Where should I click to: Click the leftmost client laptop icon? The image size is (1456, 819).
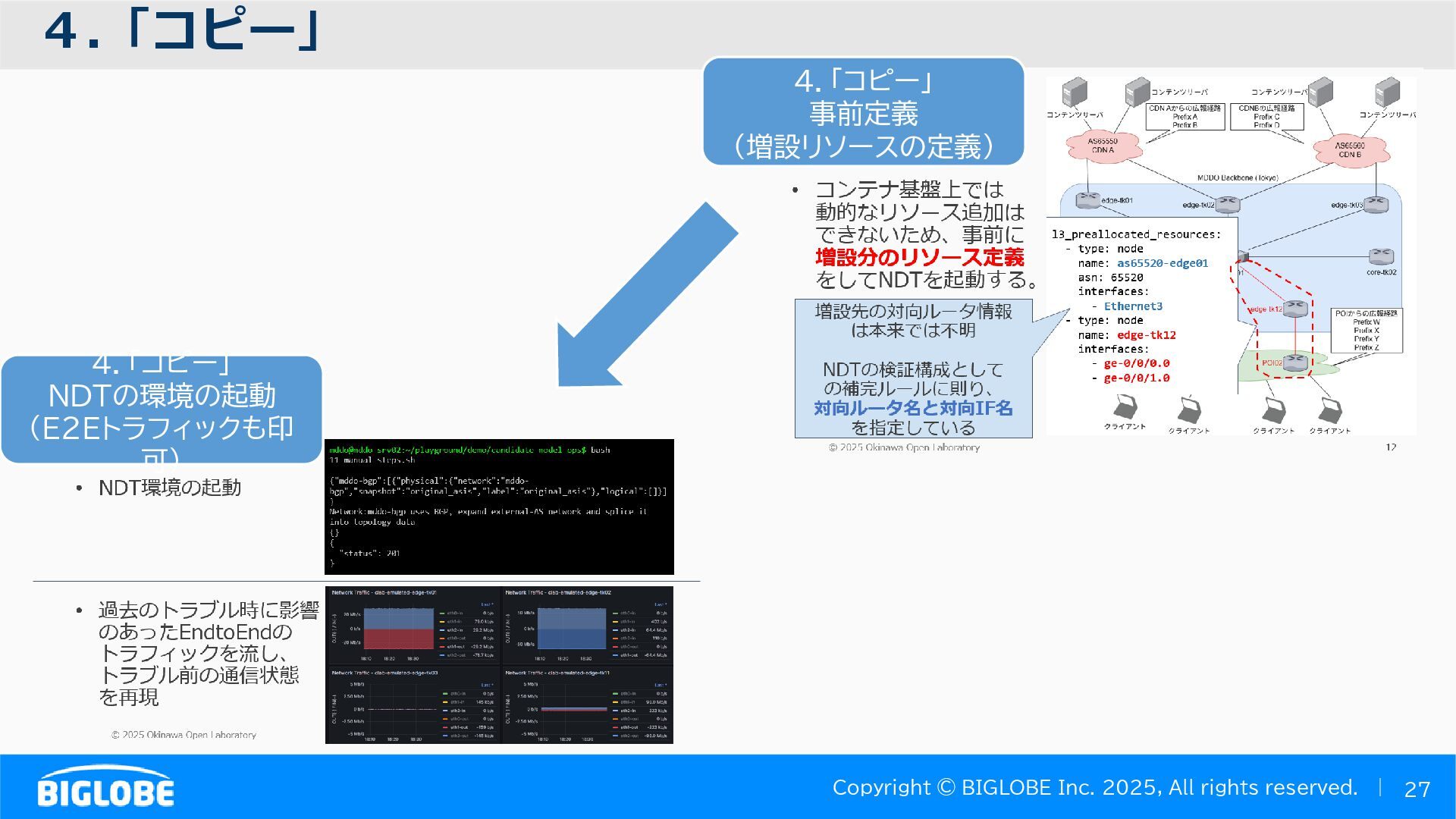(x=1125, y=408)
